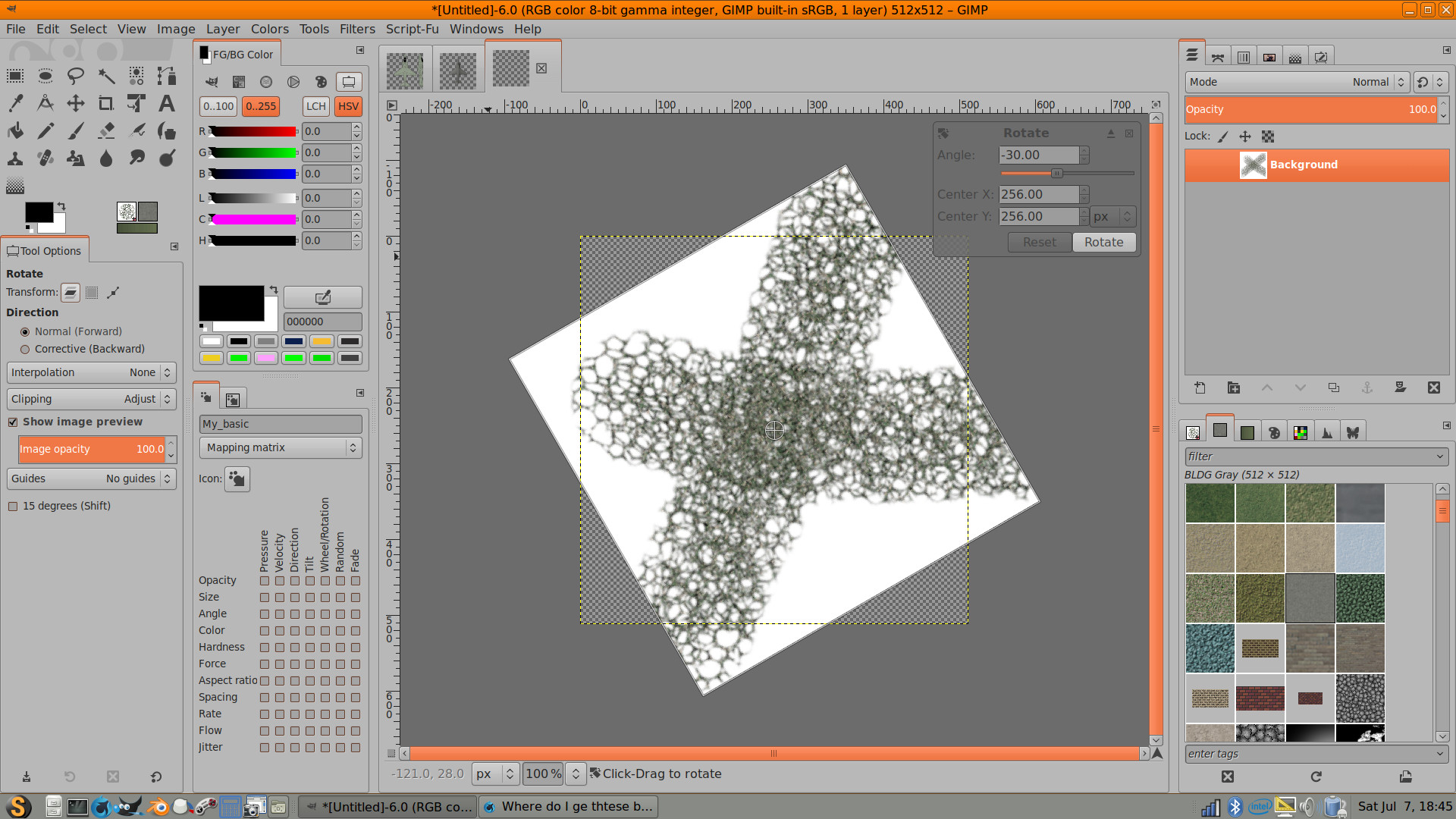This screenshot has width=1456, height=819.
Task: Click the Color Picker eyedropper tool
Action: (x=15, y=103)
